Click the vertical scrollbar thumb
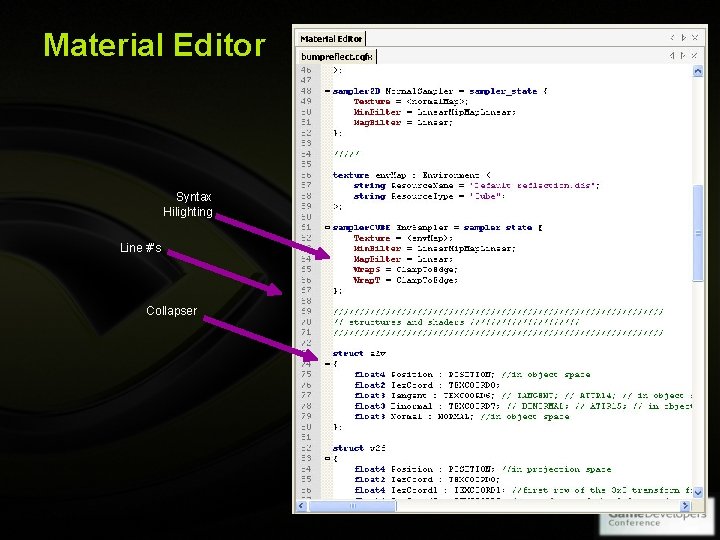Image resolution: width=720 pixels, height=540 pixels. point(698,233)
